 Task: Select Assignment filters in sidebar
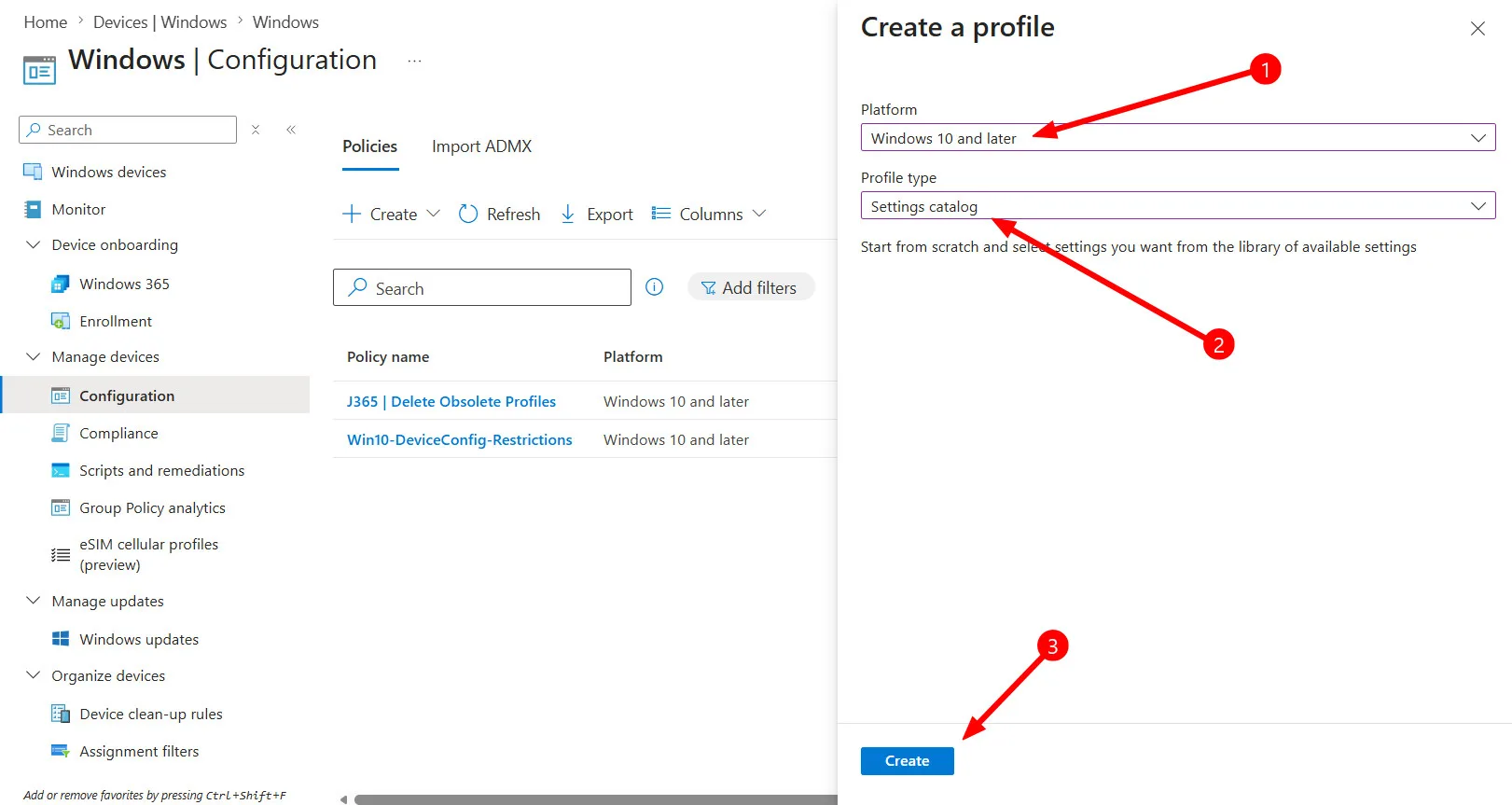tap(139, 751)
